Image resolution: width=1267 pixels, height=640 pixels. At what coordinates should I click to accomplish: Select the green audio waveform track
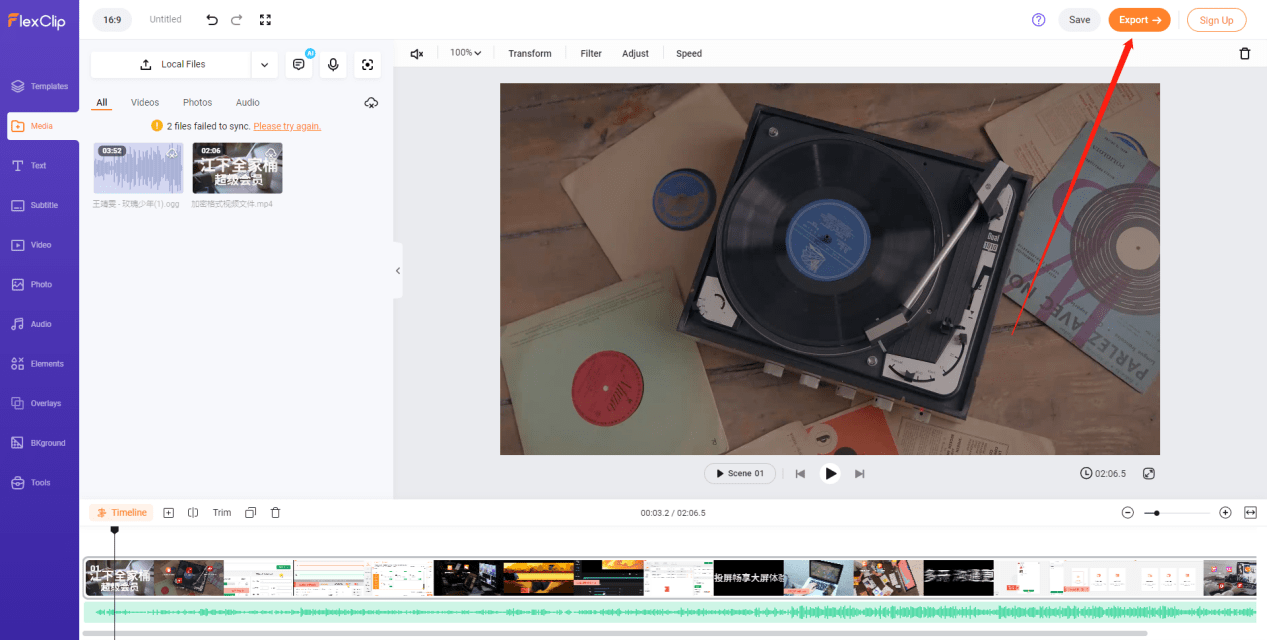[670, 613]
